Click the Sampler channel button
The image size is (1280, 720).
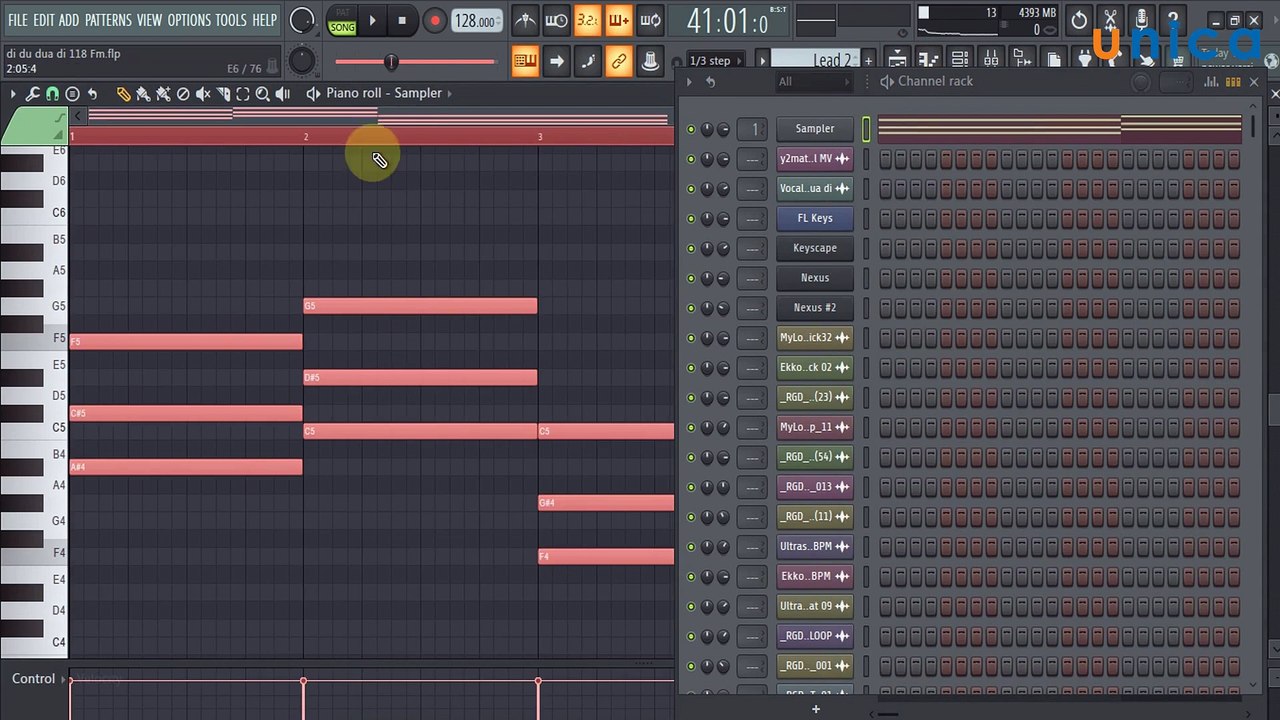pos(815,129)
